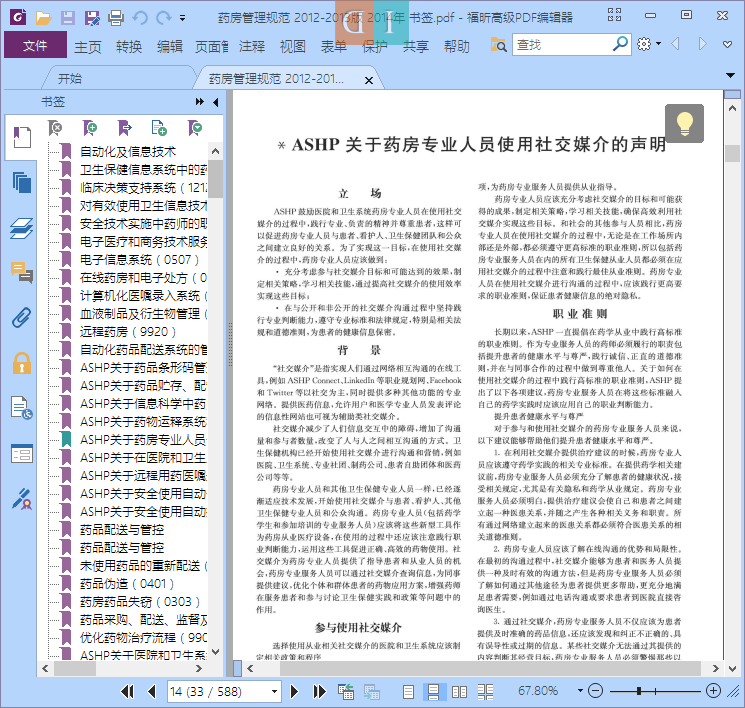Close the 药房管理规范 document tab

pos(369,80)
